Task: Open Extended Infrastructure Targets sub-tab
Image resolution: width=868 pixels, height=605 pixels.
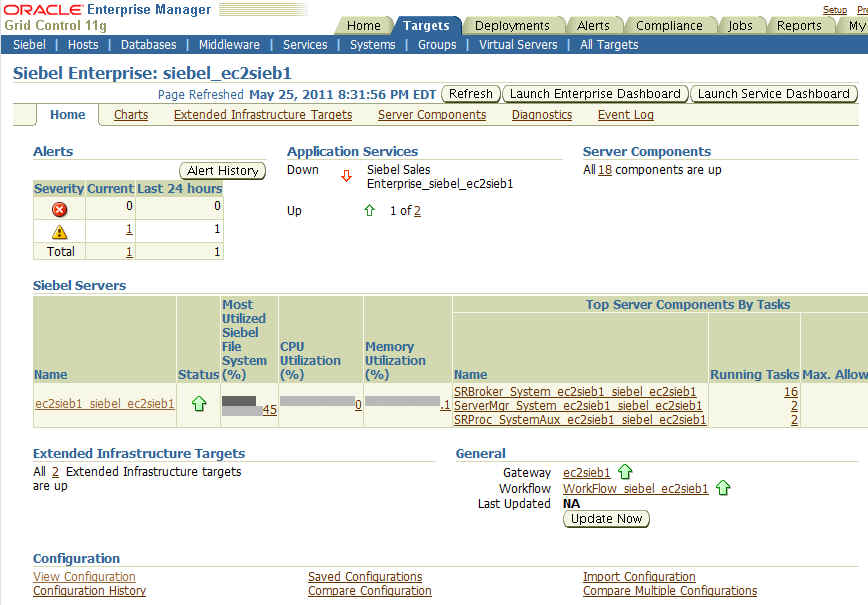Action: (263, 115)
